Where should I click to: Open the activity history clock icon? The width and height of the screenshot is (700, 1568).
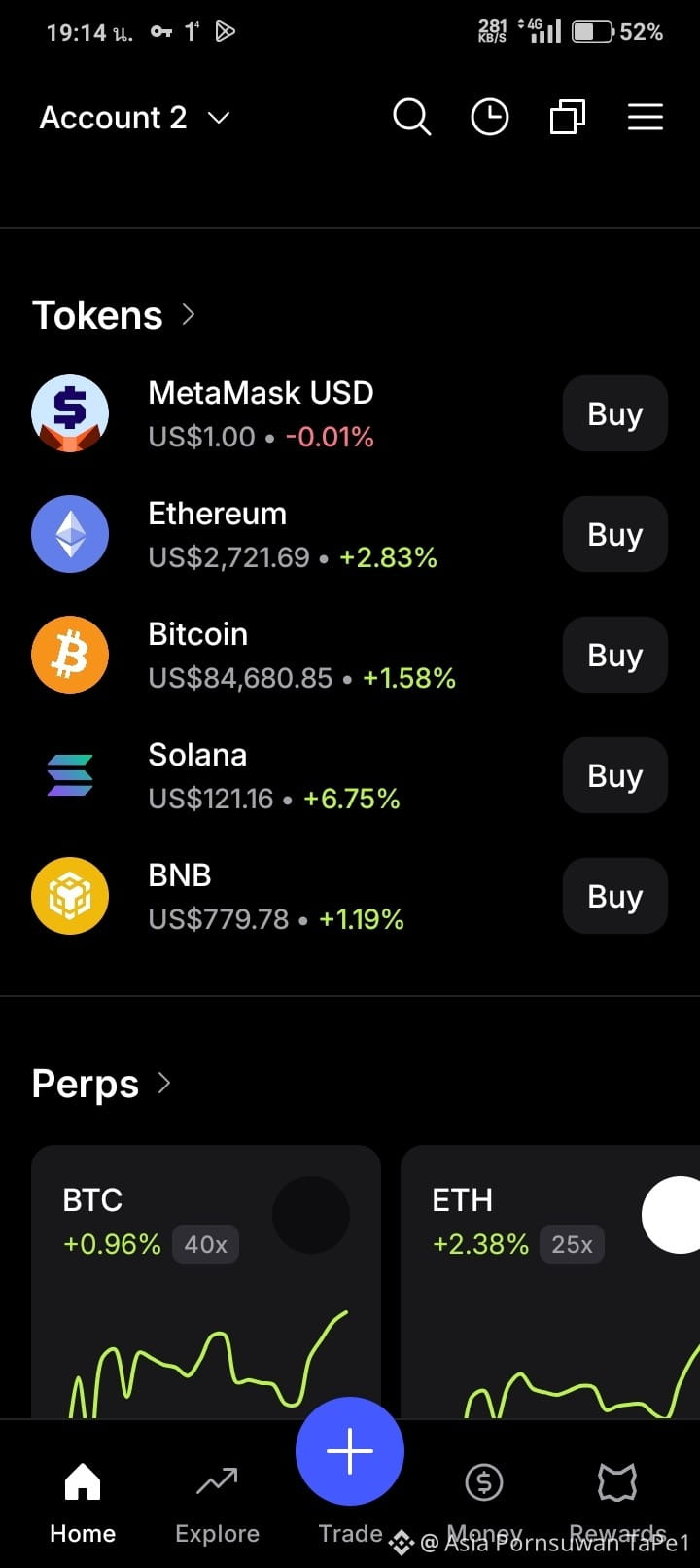(489, 118)
